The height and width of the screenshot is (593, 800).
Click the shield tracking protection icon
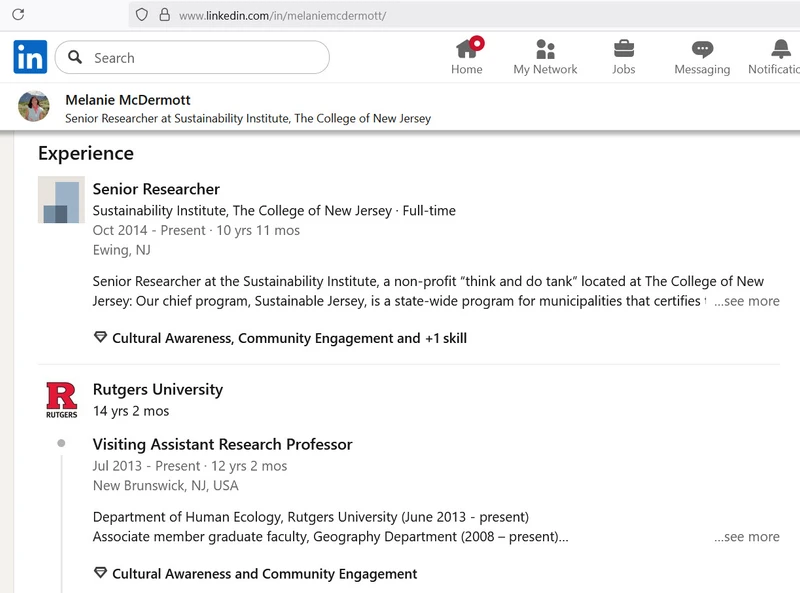pyautogui.click(x=141, y=14)
